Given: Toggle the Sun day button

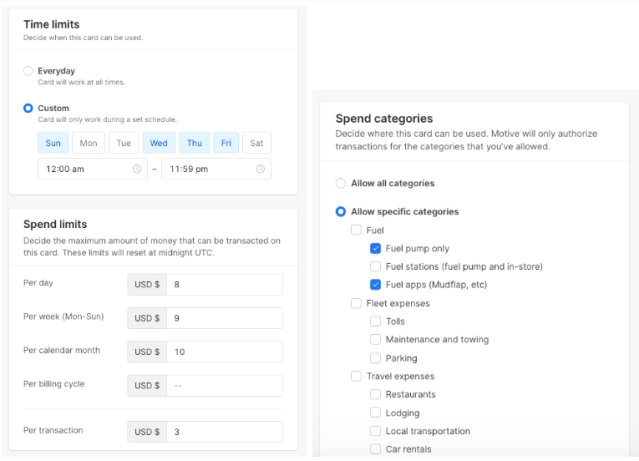Looking at the screenshot, I should pos(54,143).
